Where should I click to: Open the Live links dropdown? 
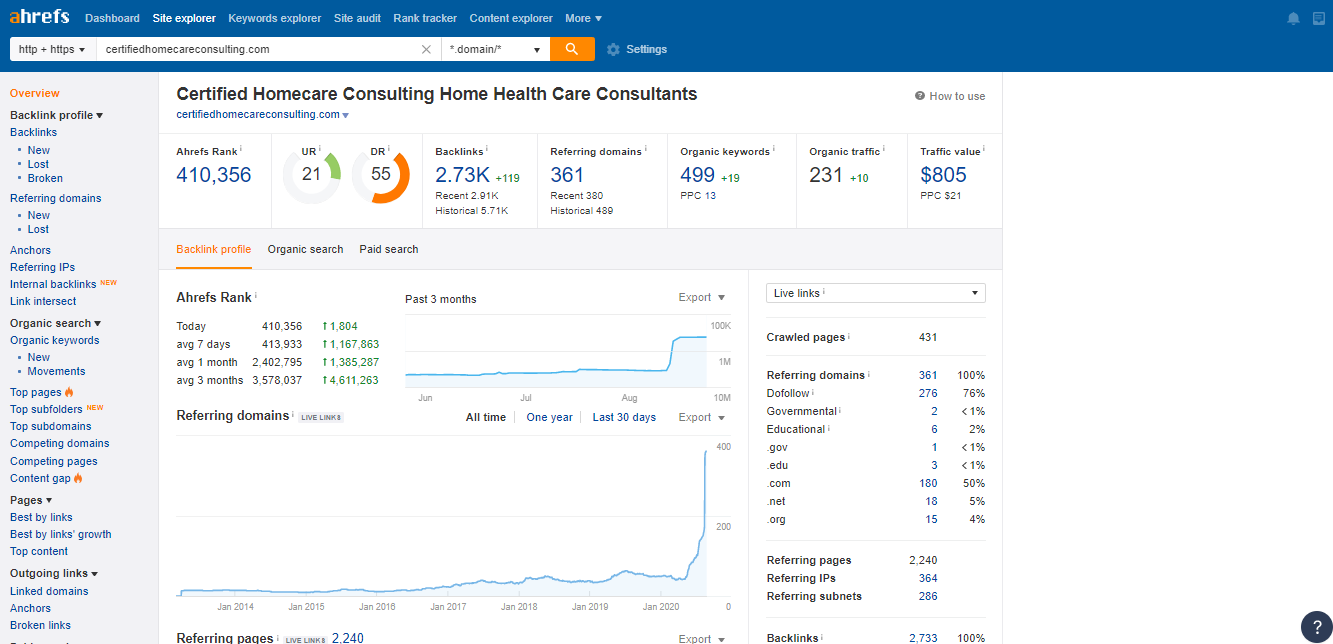[875, 293]
